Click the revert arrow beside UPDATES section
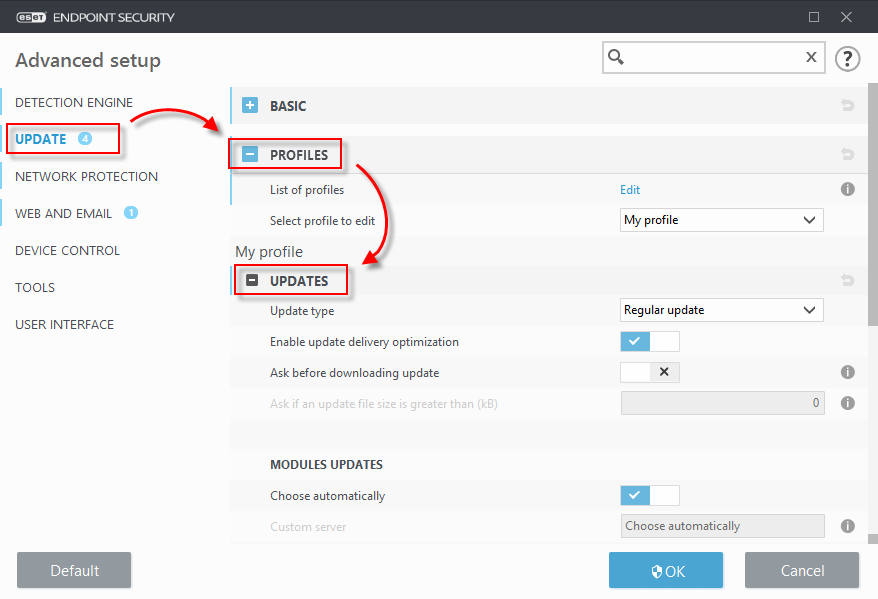The height and width of the screenshot is (599, 878). click(x=848, y=281)
